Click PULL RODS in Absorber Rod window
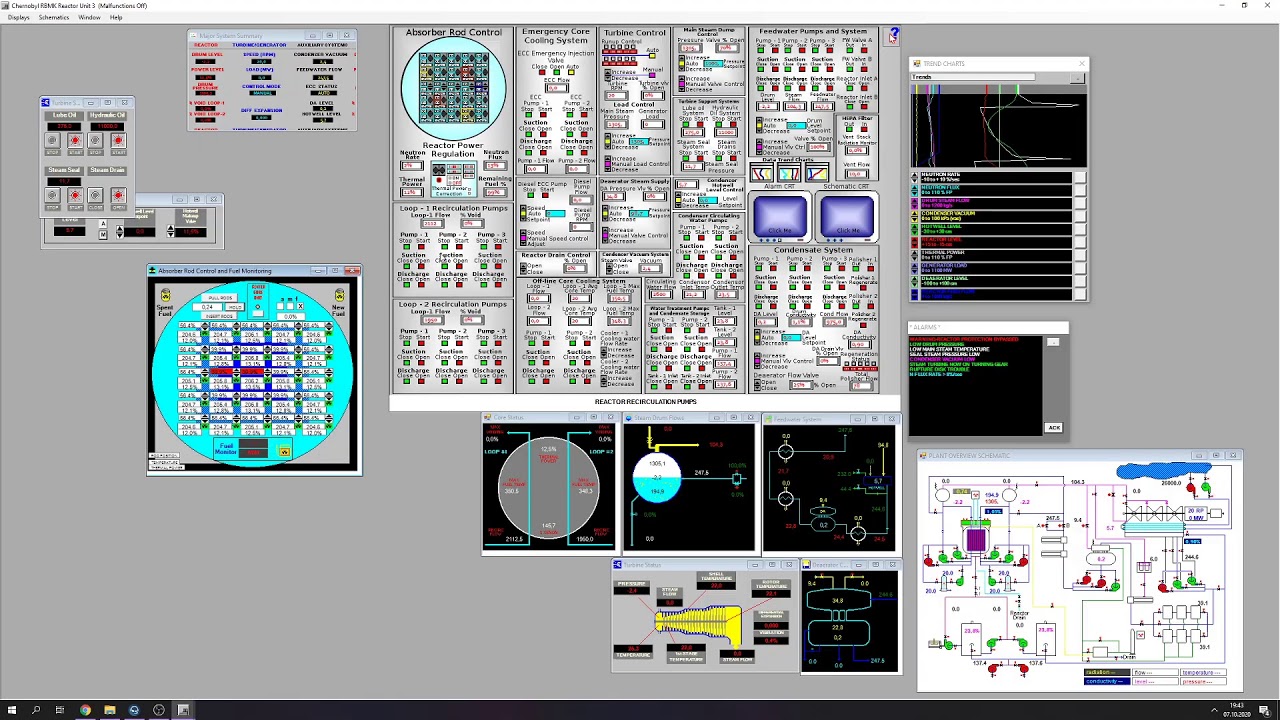1280x720 pixels. point(221,297)
